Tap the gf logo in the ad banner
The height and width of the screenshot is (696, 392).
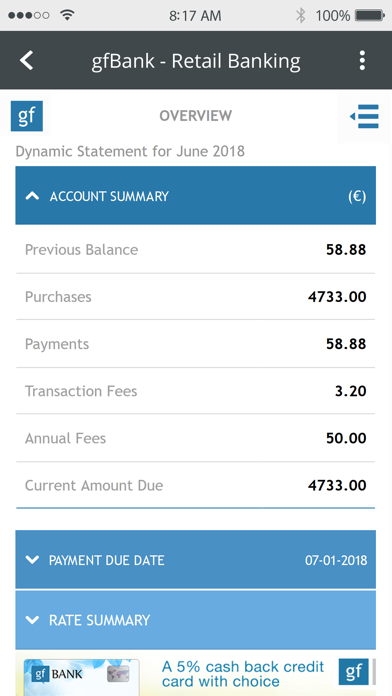(353, 672)
